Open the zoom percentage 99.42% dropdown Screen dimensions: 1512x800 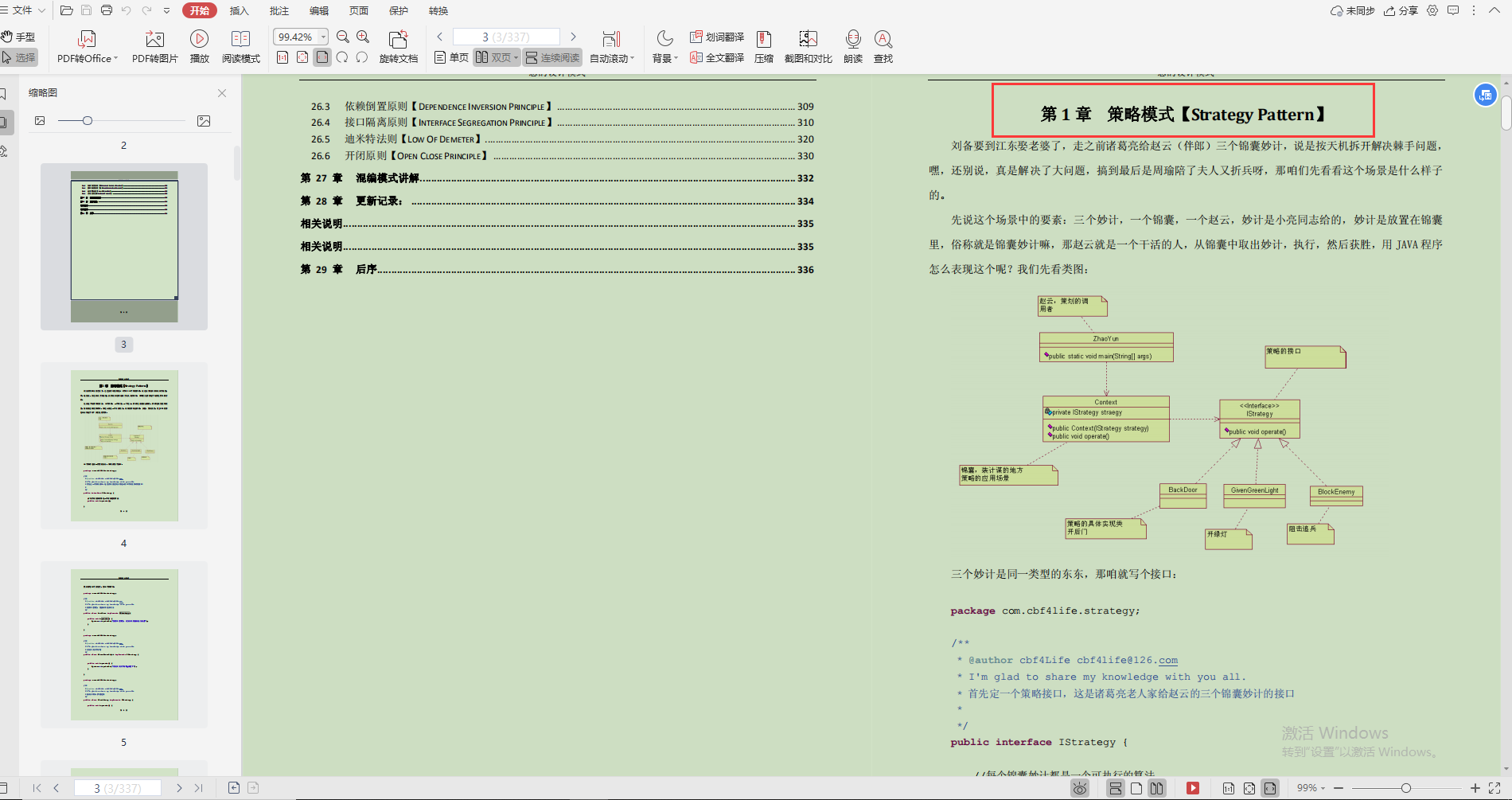[323, 37]
